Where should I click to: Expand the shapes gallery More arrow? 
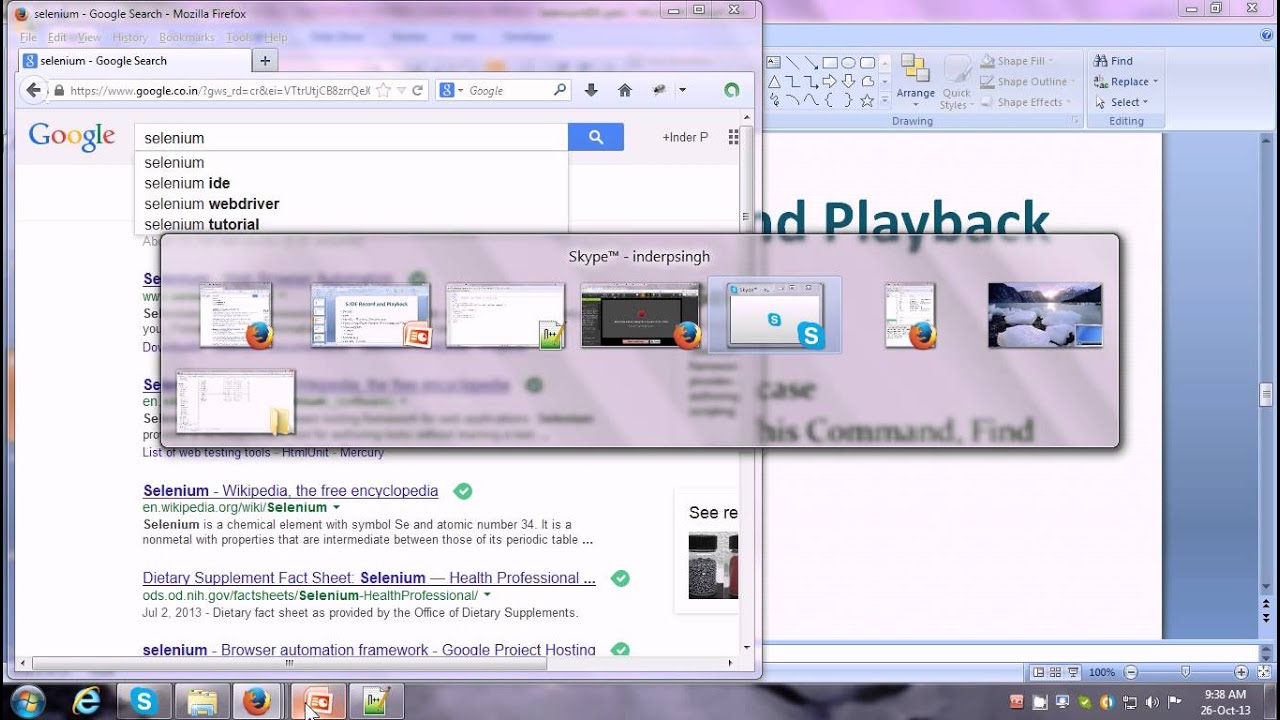click(884, 102)
